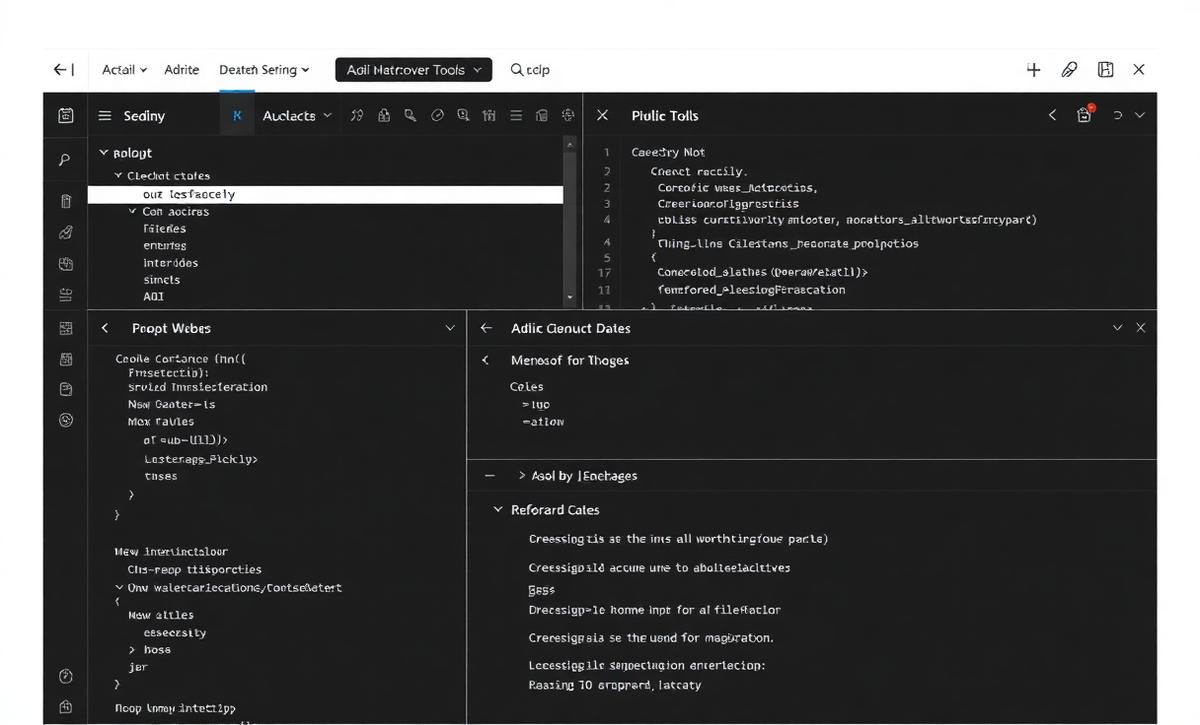The width and height of the screenshot is (1200, 725).
Task: Click 'Creessigpild accune ume to abolieelacitves' entry
Action: (659, 568)
